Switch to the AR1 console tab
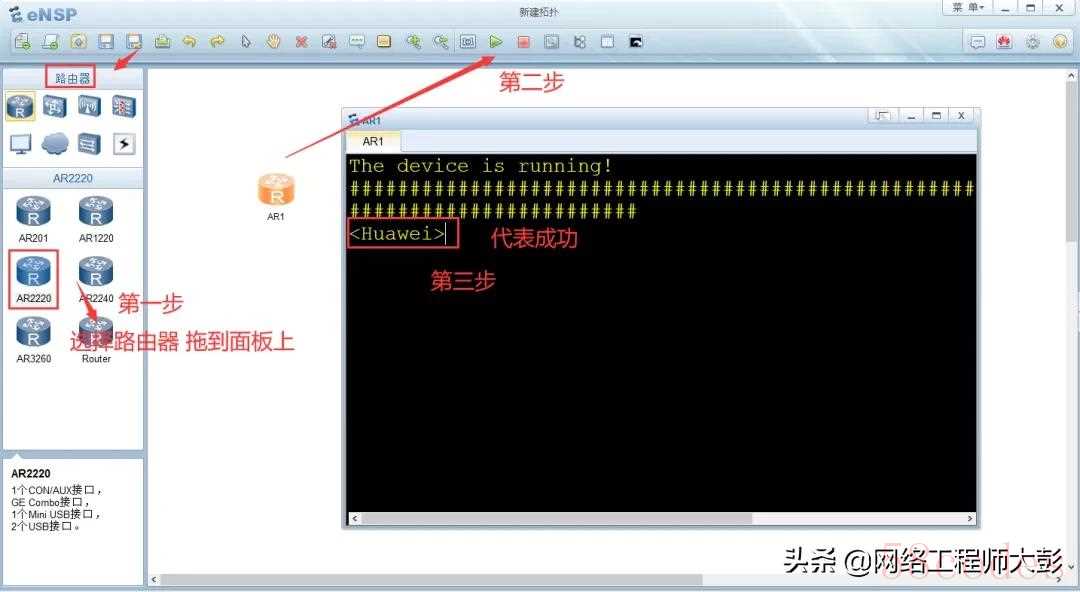The height and width of the screenshot is (592, 1080). (x=373, y=141)
